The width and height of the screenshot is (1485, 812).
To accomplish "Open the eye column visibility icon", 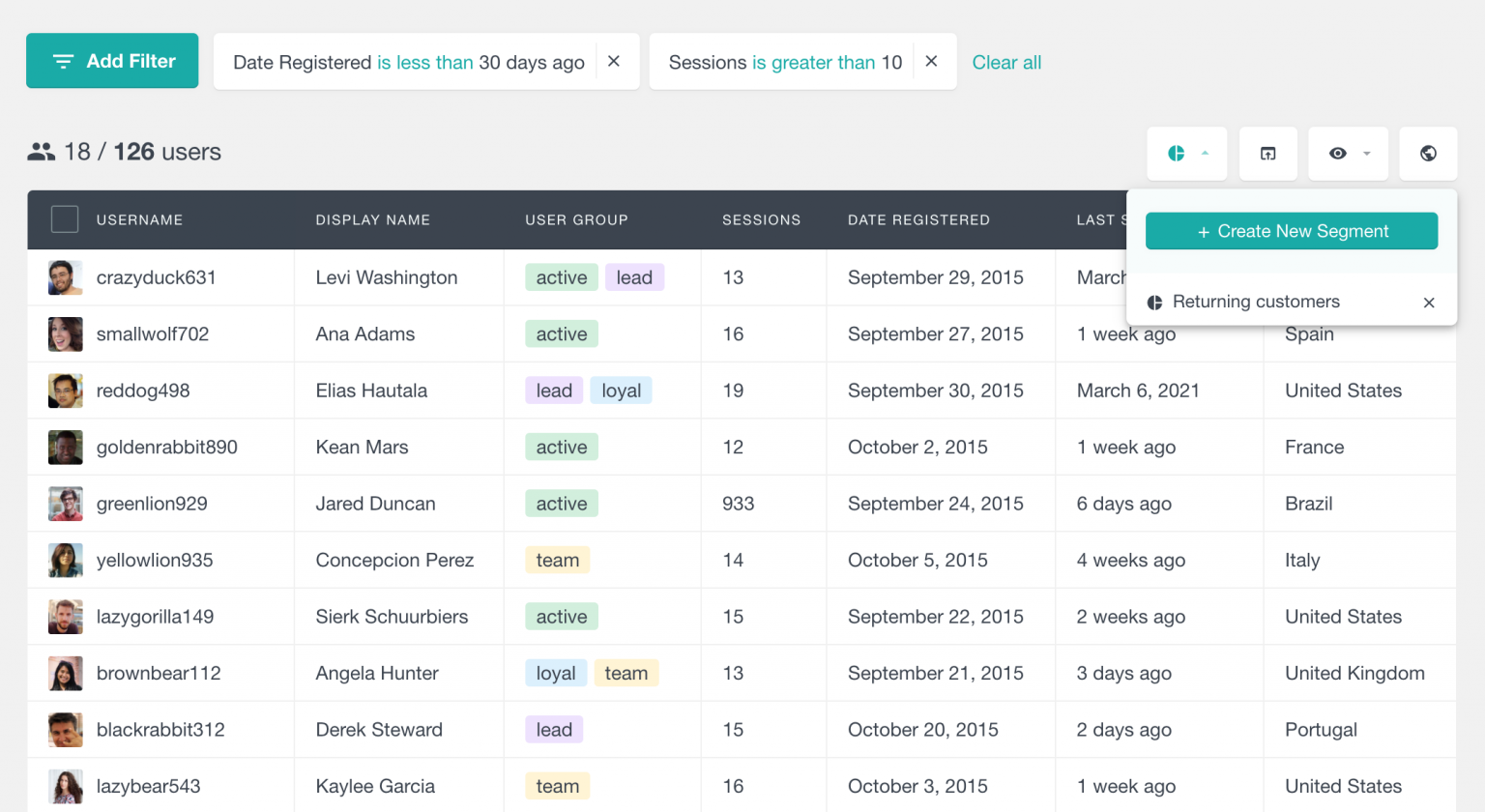I will 1338,153.
